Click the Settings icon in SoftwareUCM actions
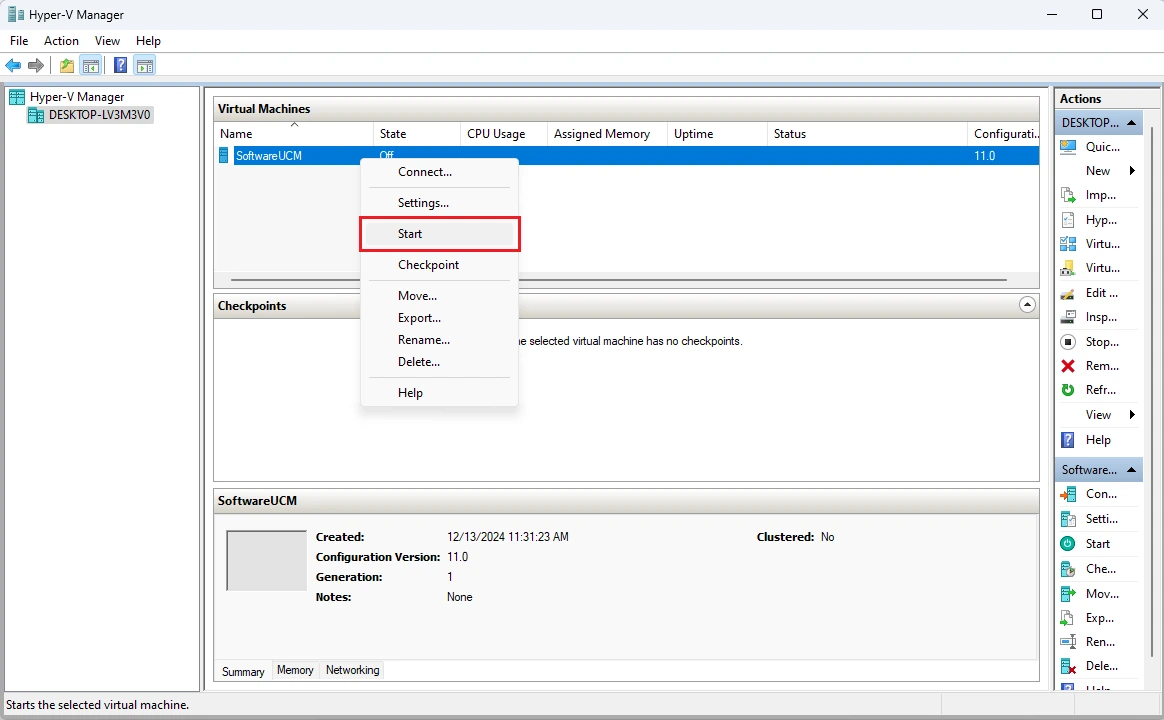This screenshot has width=1164, height=720. pos(1067,519)
